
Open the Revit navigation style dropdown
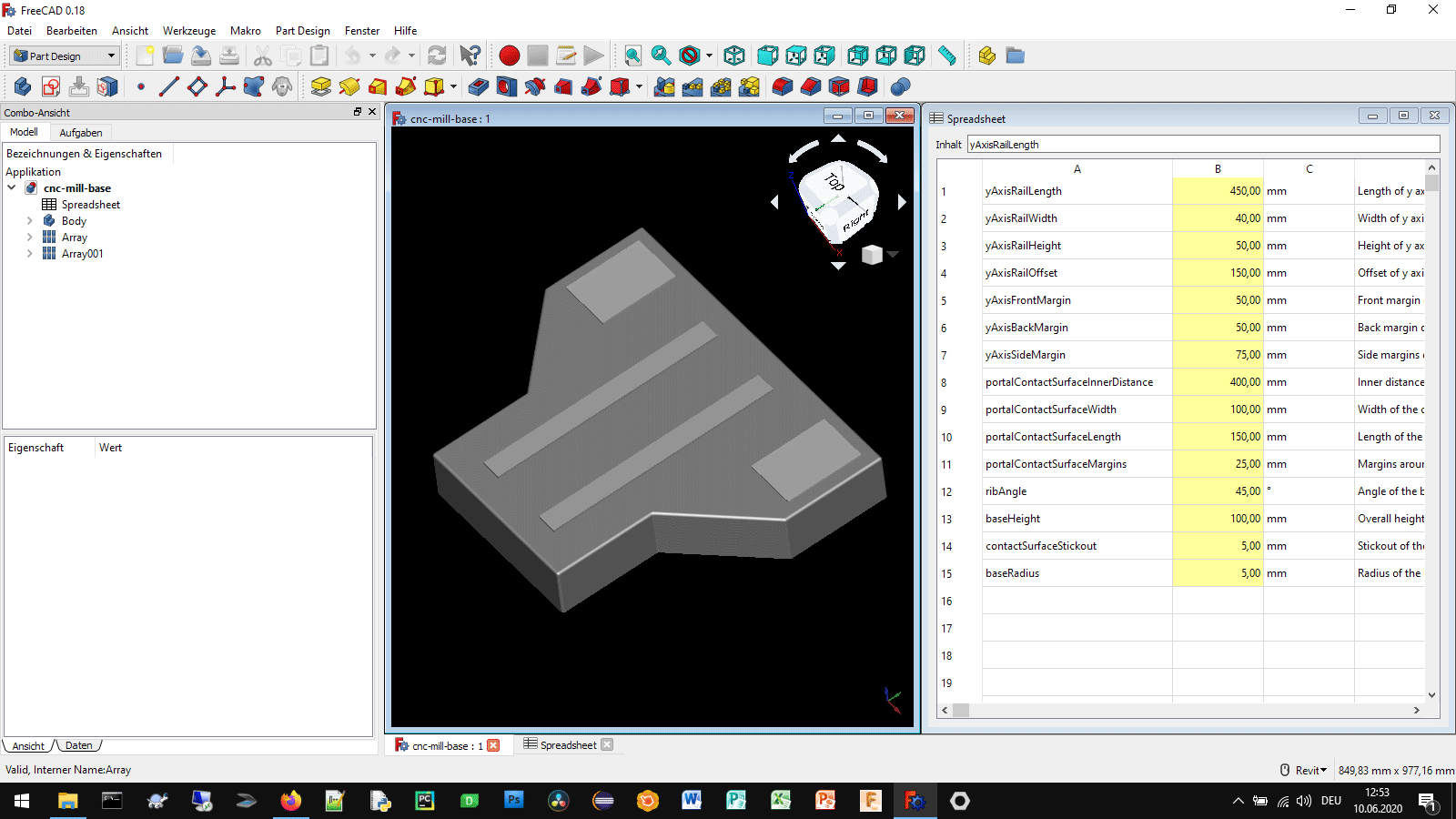pos(1310,770)
